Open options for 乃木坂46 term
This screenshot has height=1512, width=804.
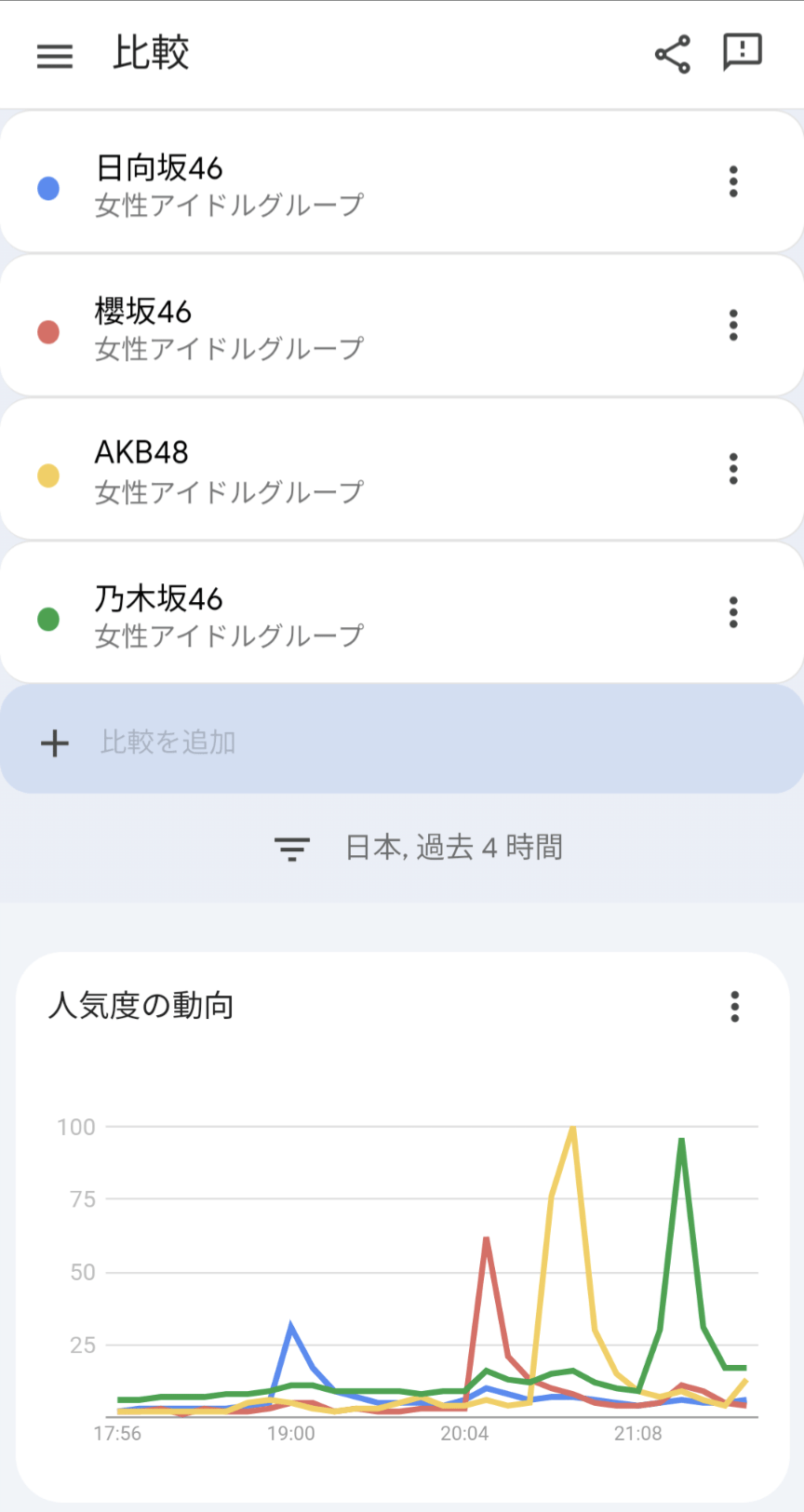(733, 612)
